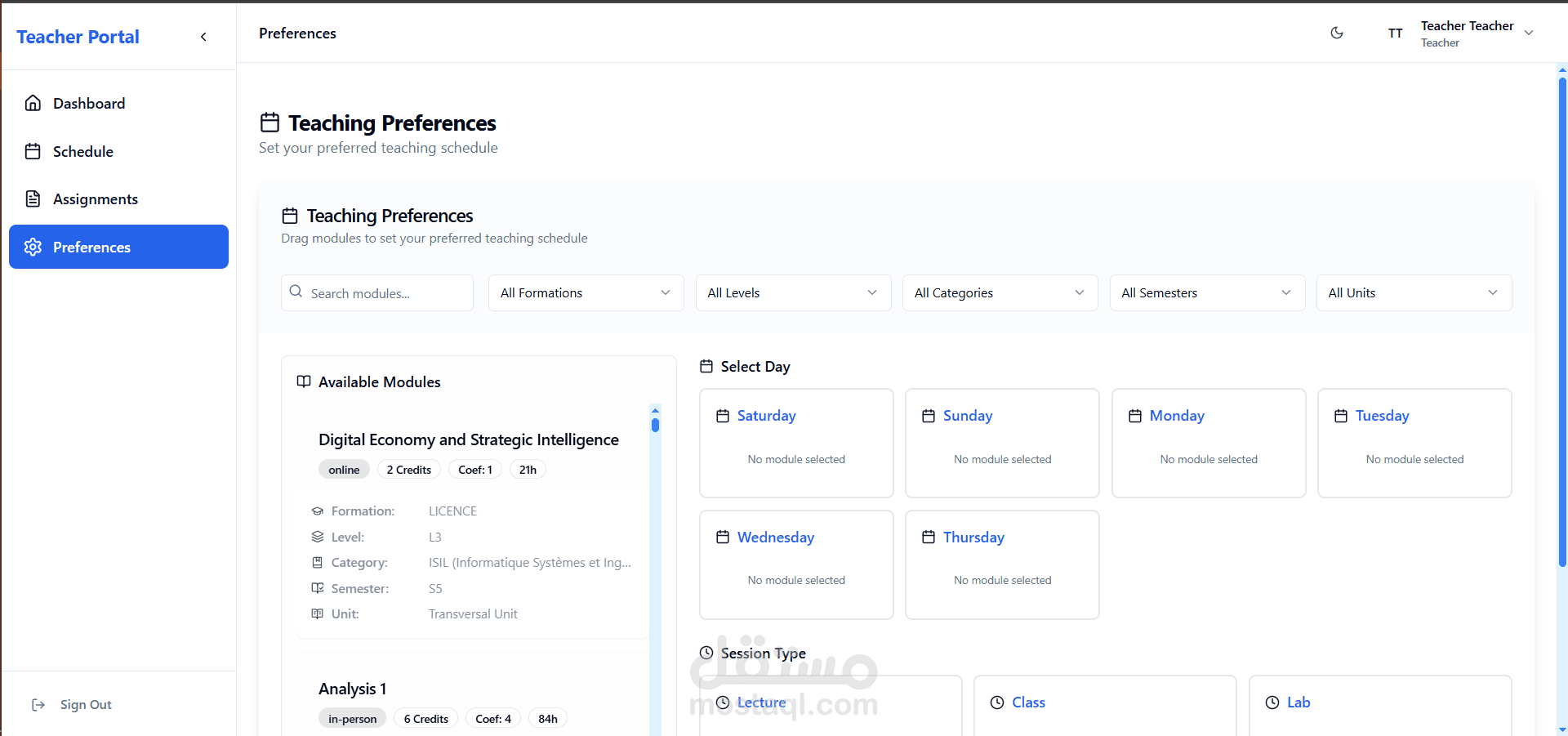1568x736 pixels.
Task: Click the search magnifier icon
Action: point(296,292)
